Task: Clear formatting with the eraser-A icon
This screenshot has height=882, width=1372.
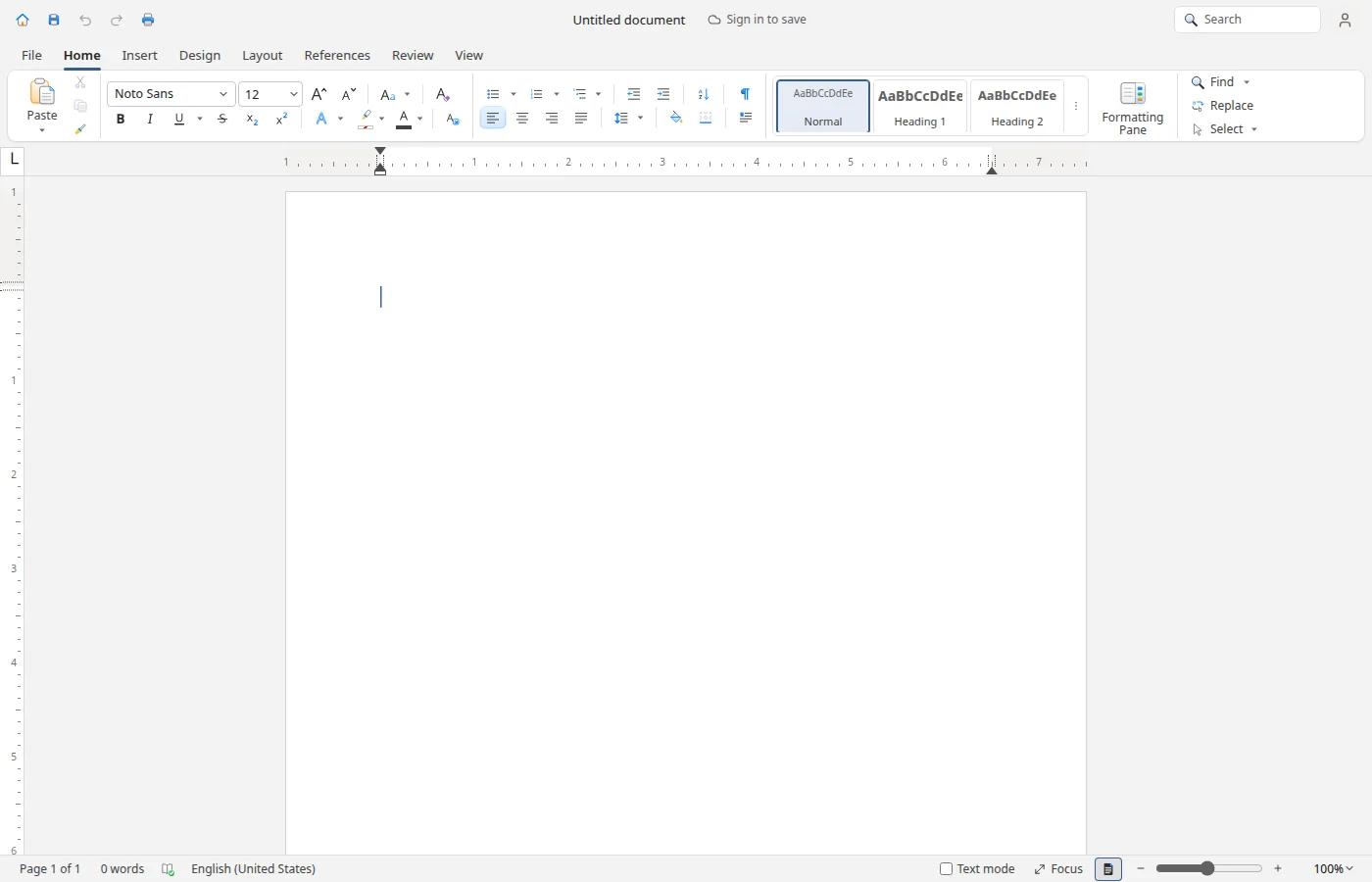Action: coord(442,94)
